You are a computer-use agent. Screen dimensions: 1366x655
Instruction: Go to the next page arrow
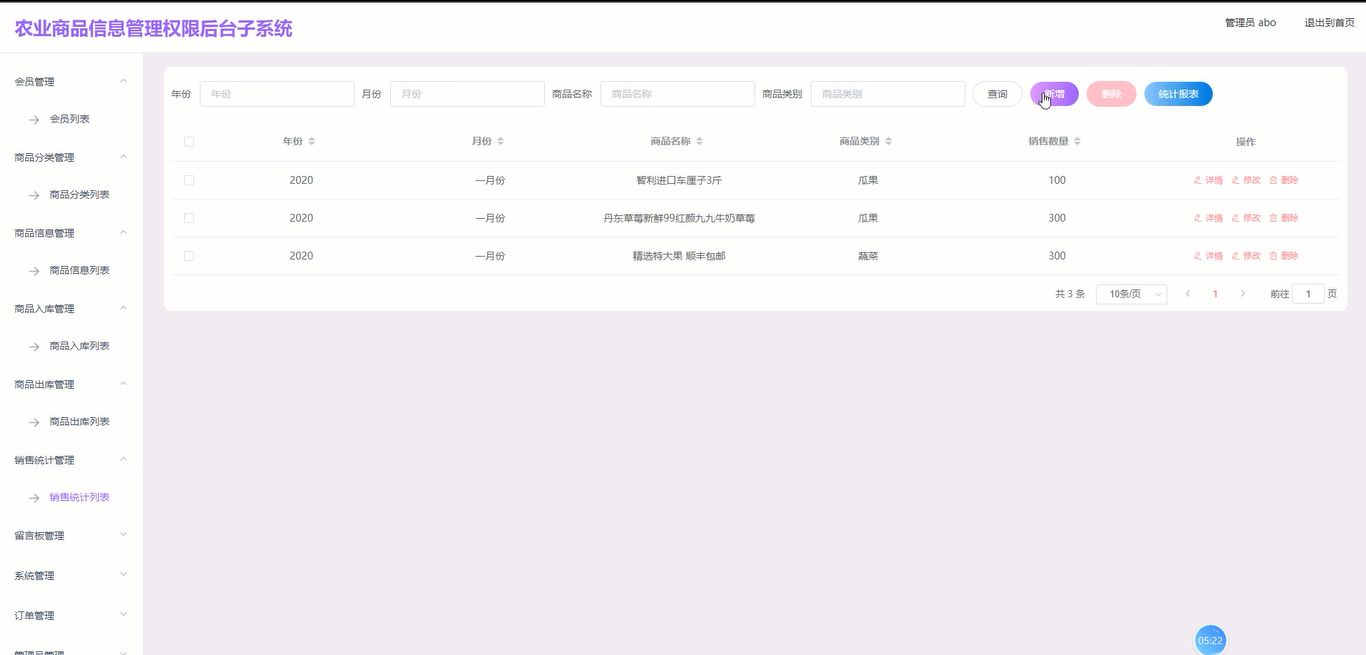pos(1243,294)
